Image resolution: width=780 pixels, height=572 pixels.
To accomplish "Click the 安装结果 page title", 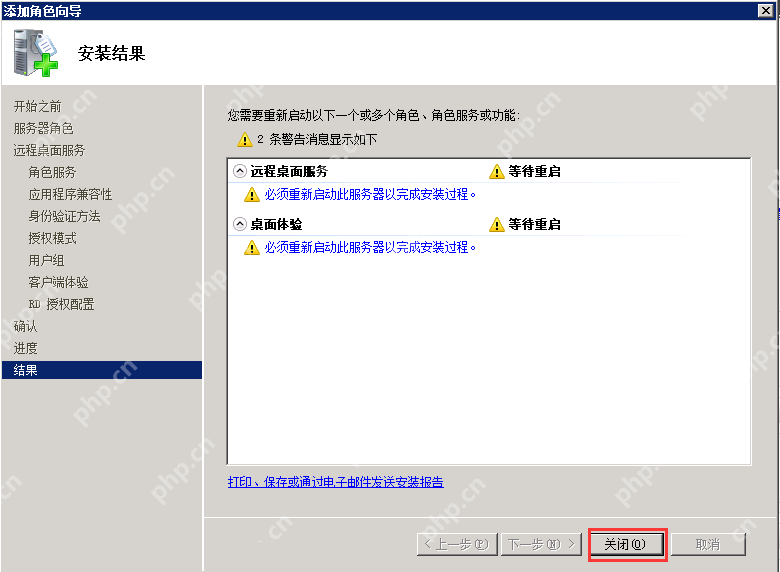I will tap(111, 53).
